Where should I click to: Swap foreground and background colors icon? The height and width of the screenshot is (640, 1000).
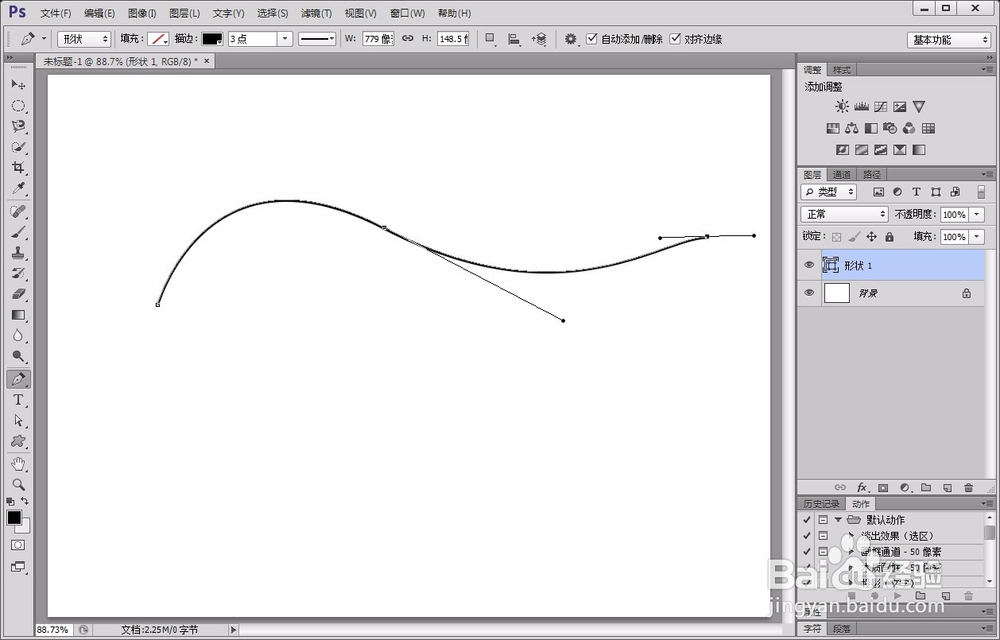[x=25, y=501]
